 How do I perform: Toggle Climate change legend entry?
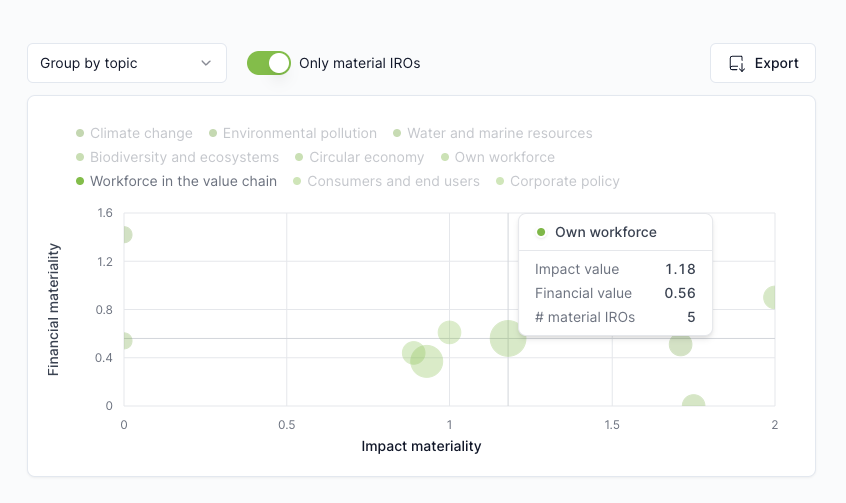(134, 133)
